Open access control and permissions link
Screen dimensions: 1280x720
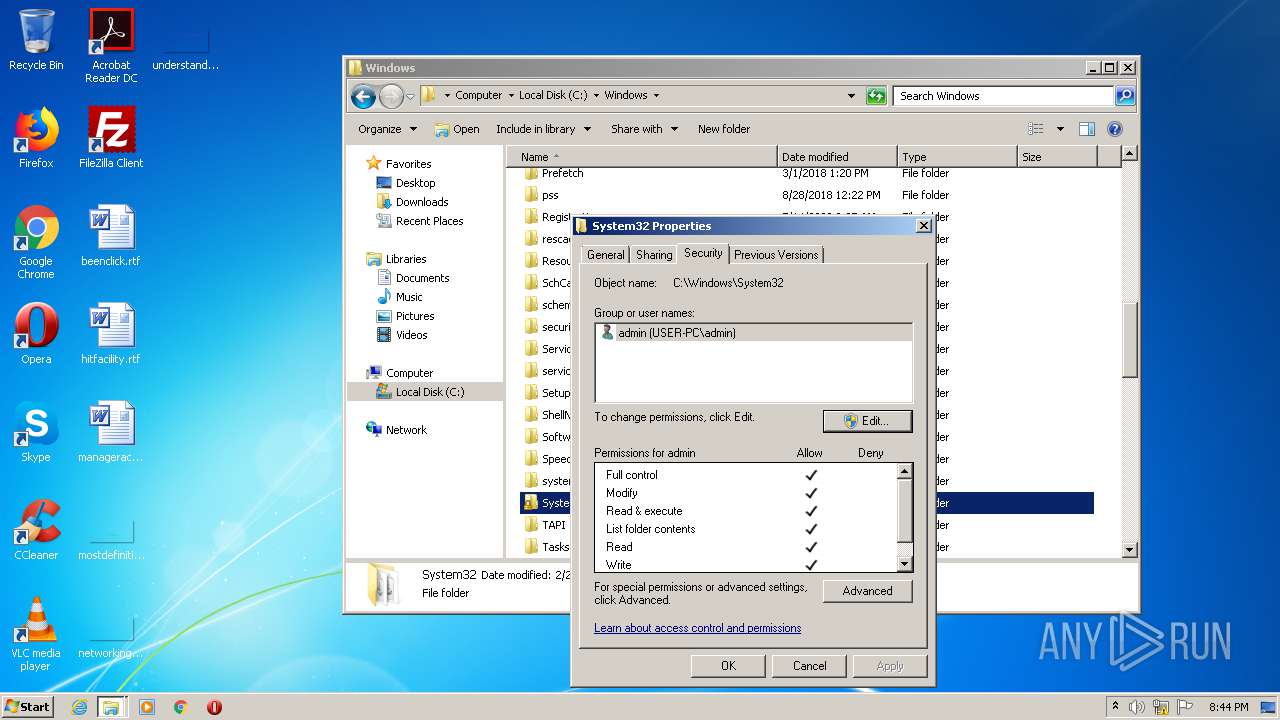[697, 628]
